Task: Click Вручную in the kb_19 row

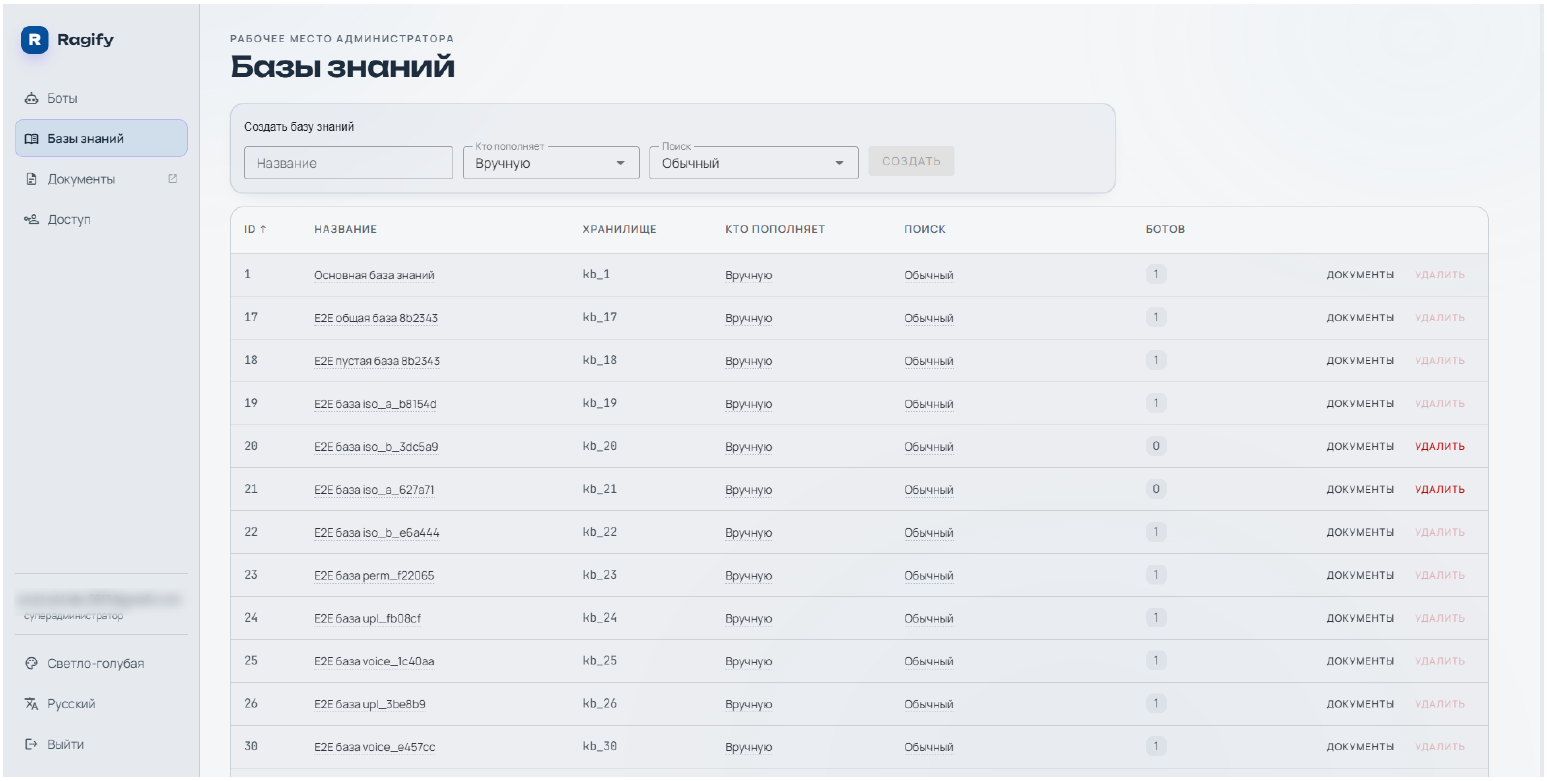Action: [749, 404]
